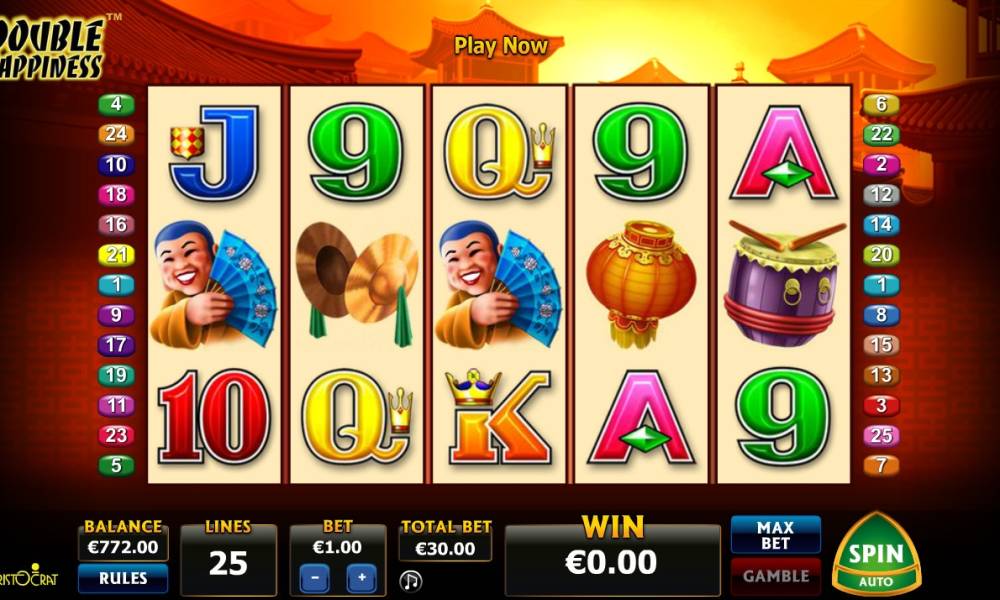Click the Aristocrat logo
1000x600 pixels.
(x=29, y=576)
